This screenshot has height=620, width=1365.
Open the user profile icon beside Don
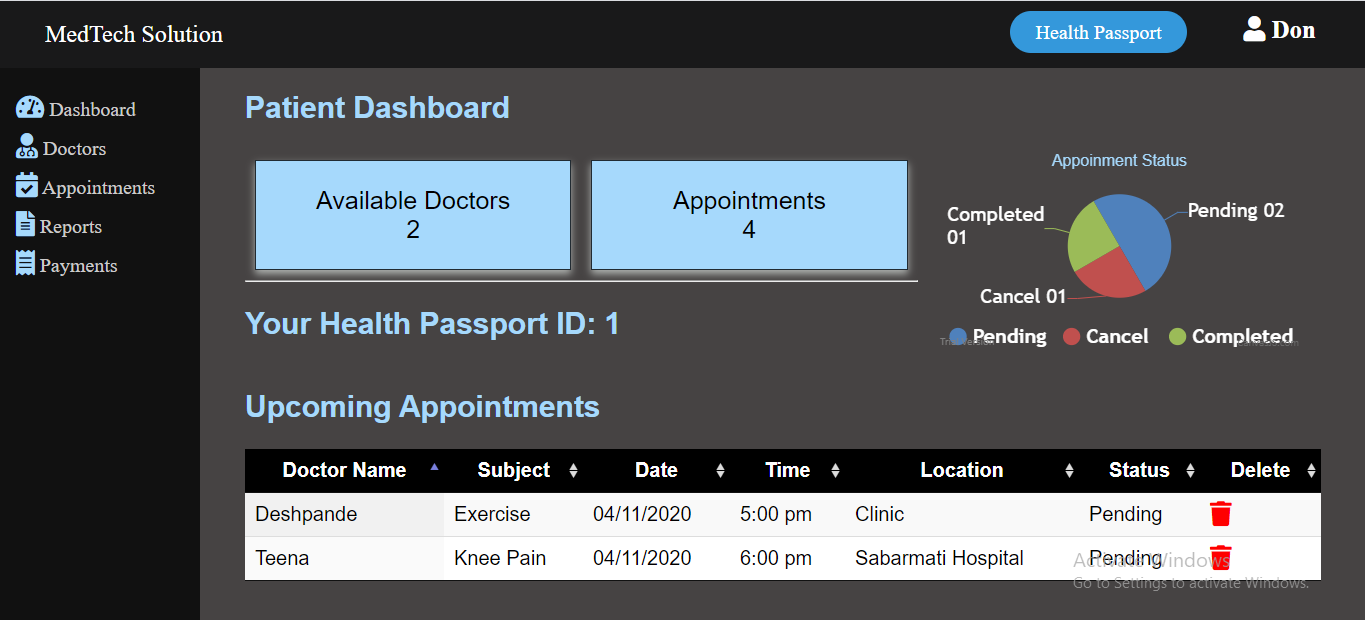(1254, 30)
